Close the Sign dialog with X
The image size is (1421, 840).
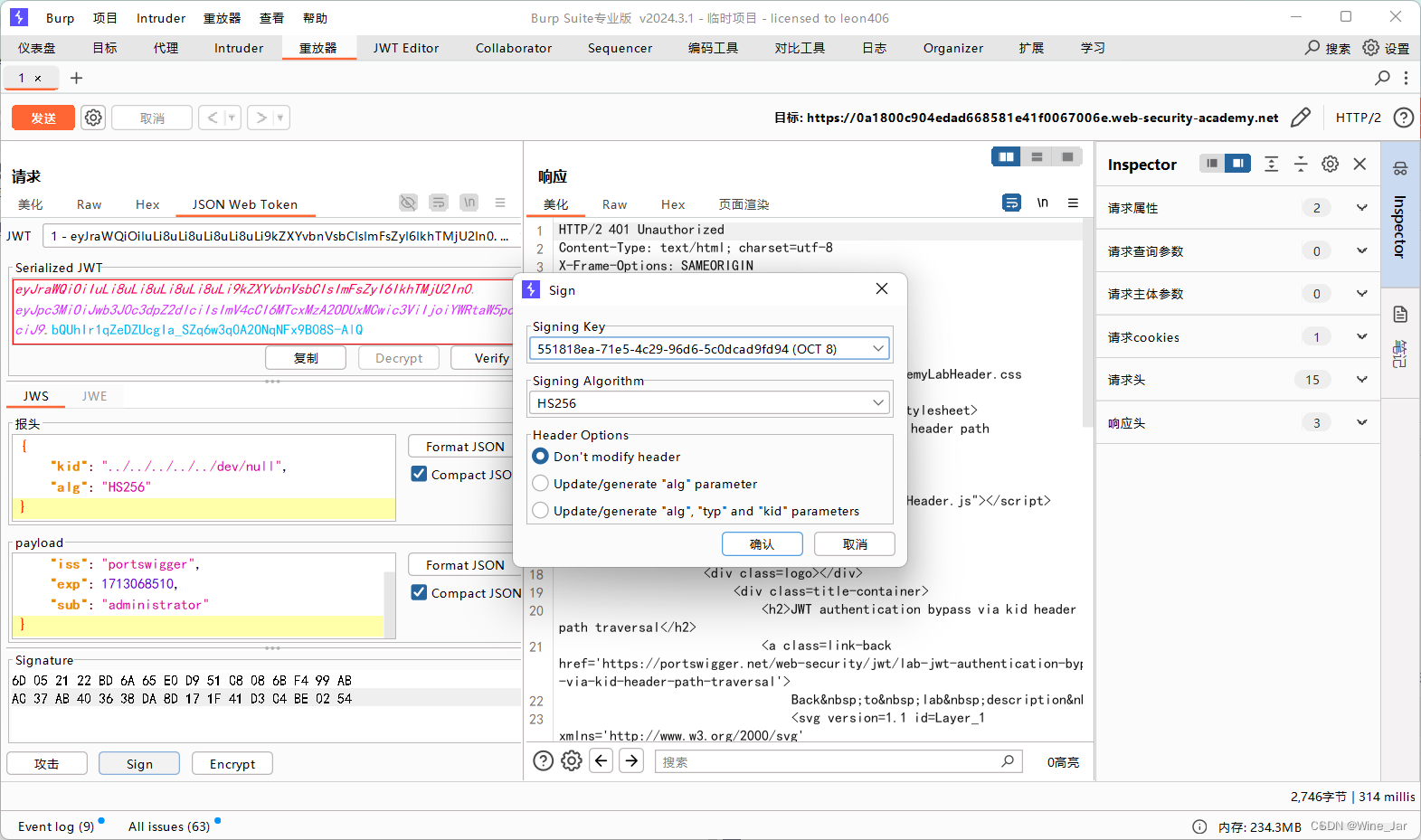(x=882, y=288)
